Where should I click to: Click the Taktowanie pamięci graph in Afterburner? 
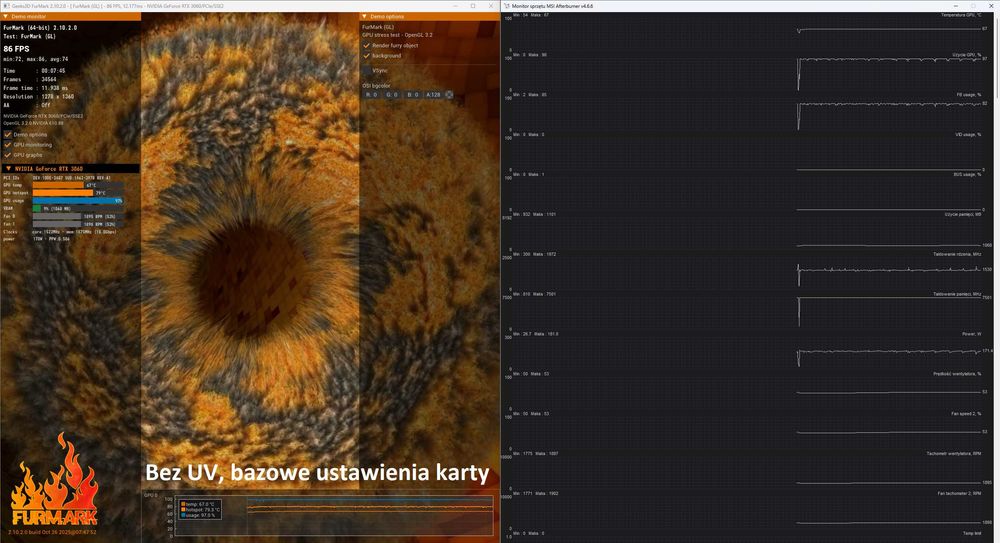pyautogui.click(x=747, y=313)
